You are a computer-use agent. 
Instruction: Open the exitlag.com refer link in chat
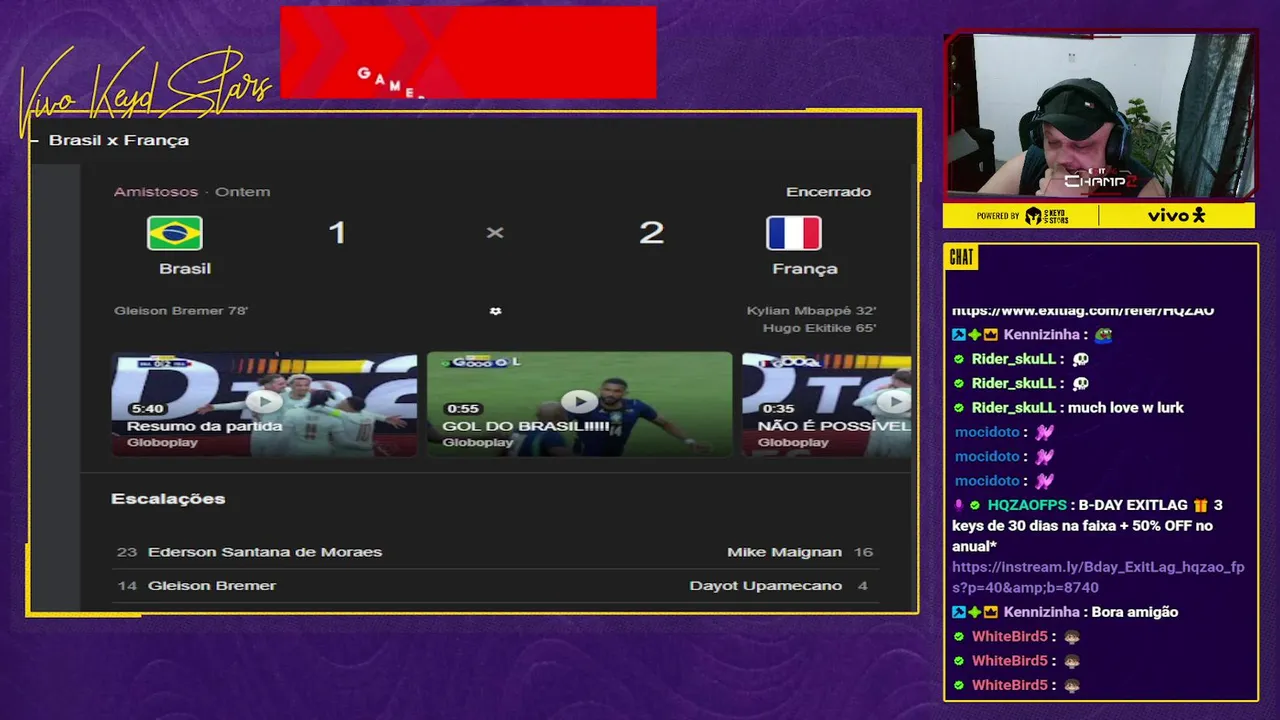point(1083,311)
